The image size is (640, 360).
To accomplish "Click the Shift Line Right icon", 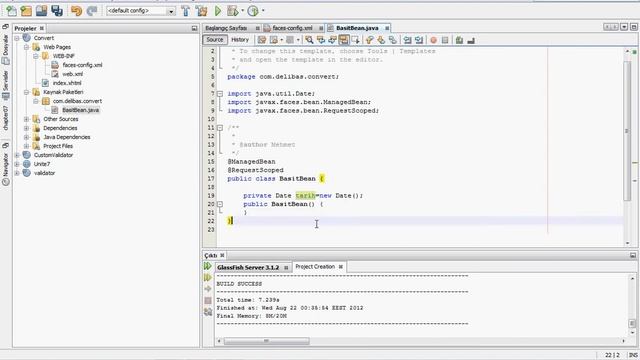I will [x=419, y=40].
